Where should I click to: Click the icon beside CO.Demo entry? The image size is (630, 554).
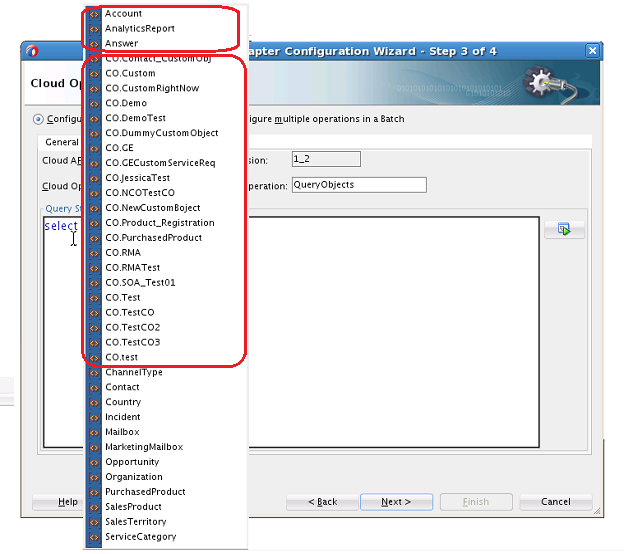94,104
